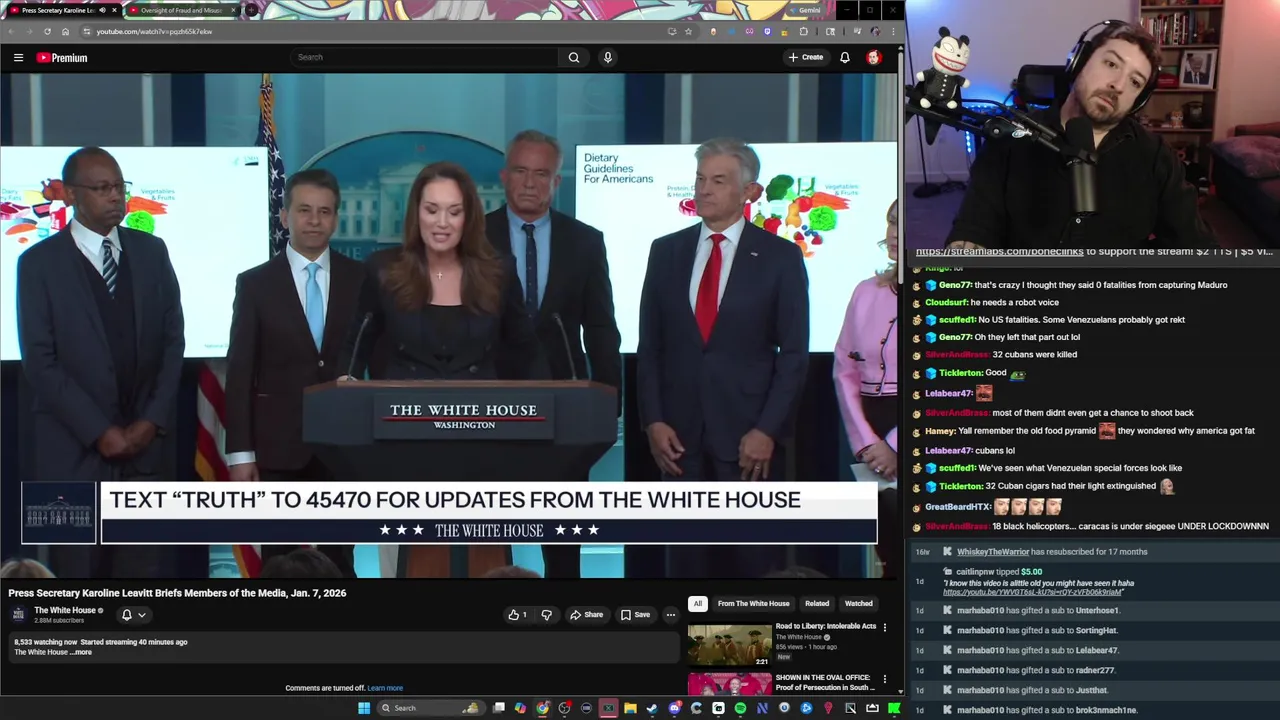Select the Related filter chip

tap(817, 604)
